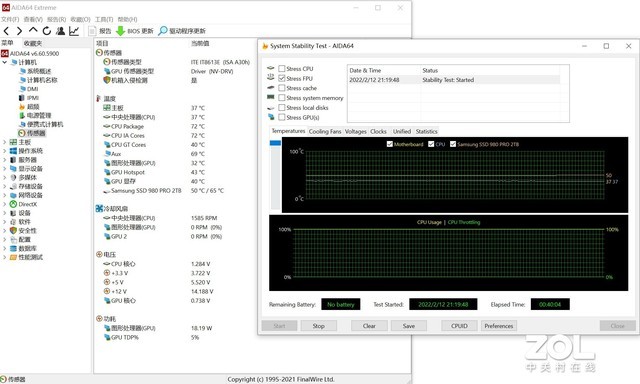Switch to the Cooling Fans tab

[325, 131]
